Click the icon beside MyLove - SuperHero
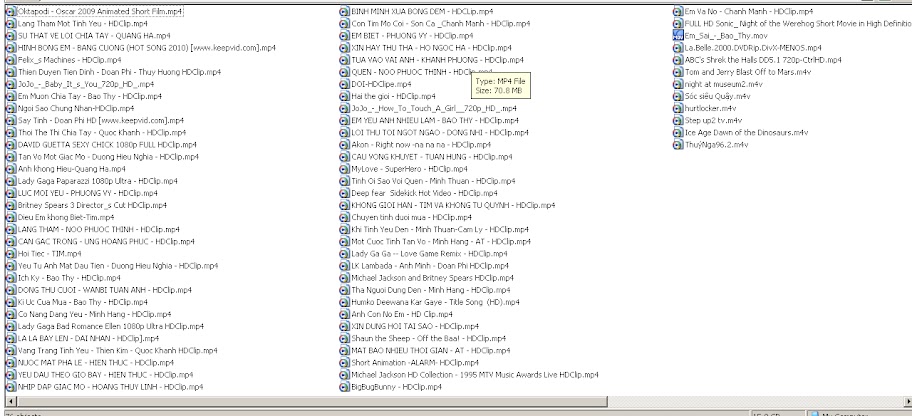The height and width of the screenshot is (416, 912). 344,169
